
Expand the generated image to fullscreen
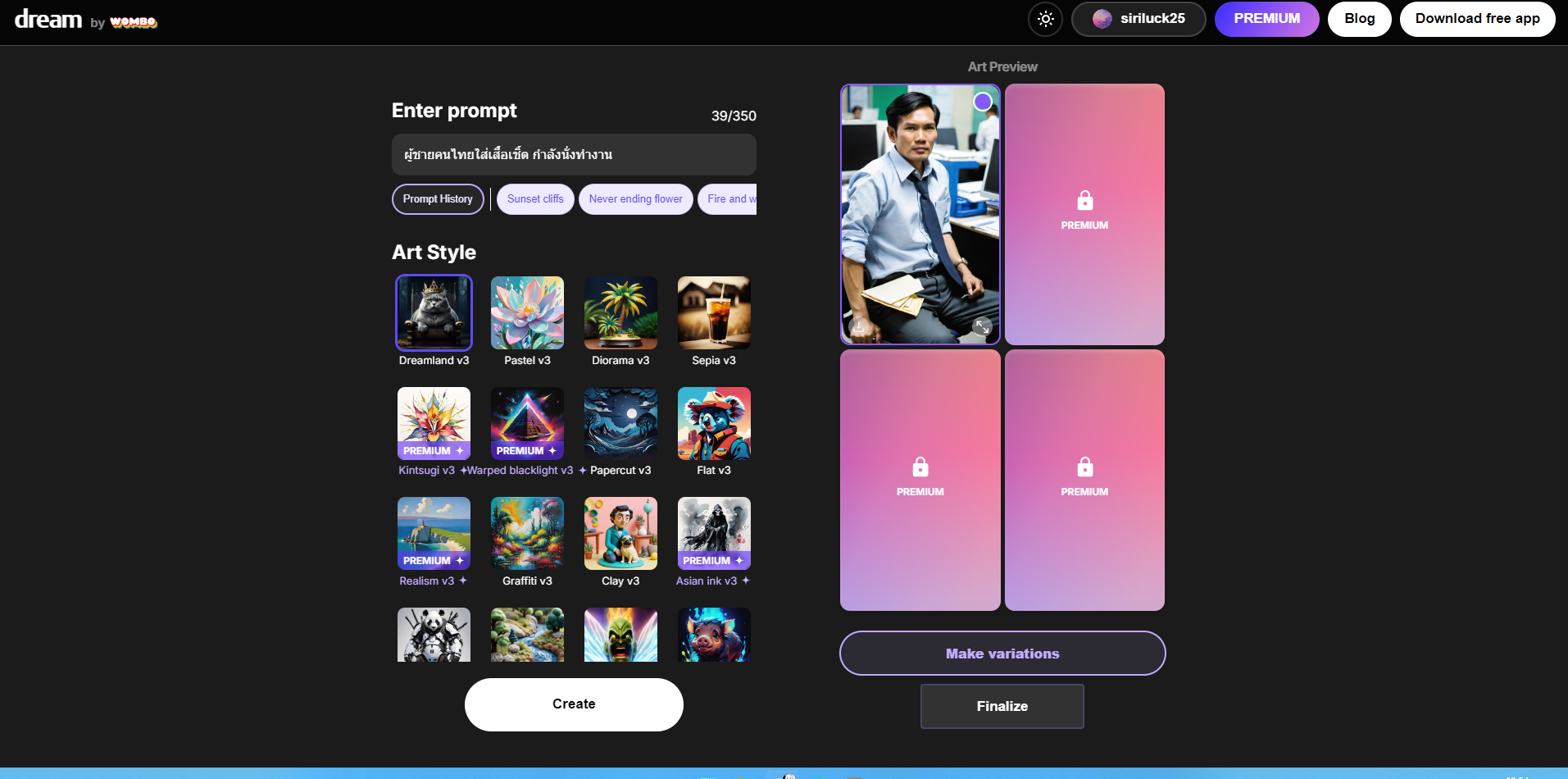pos(982,326)
